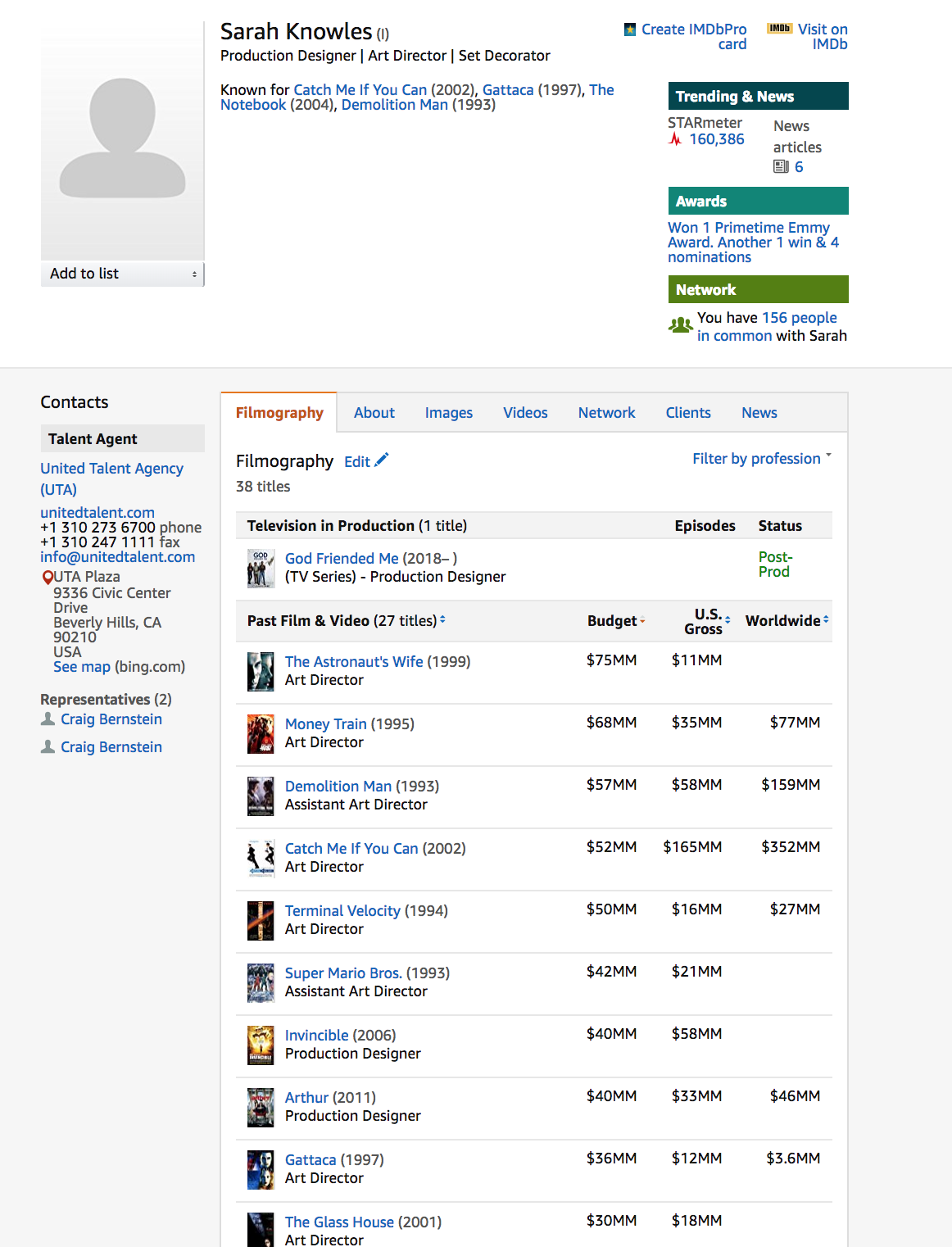Switch to the About tab
The image size is (952, 1247).
click(374, 413)
